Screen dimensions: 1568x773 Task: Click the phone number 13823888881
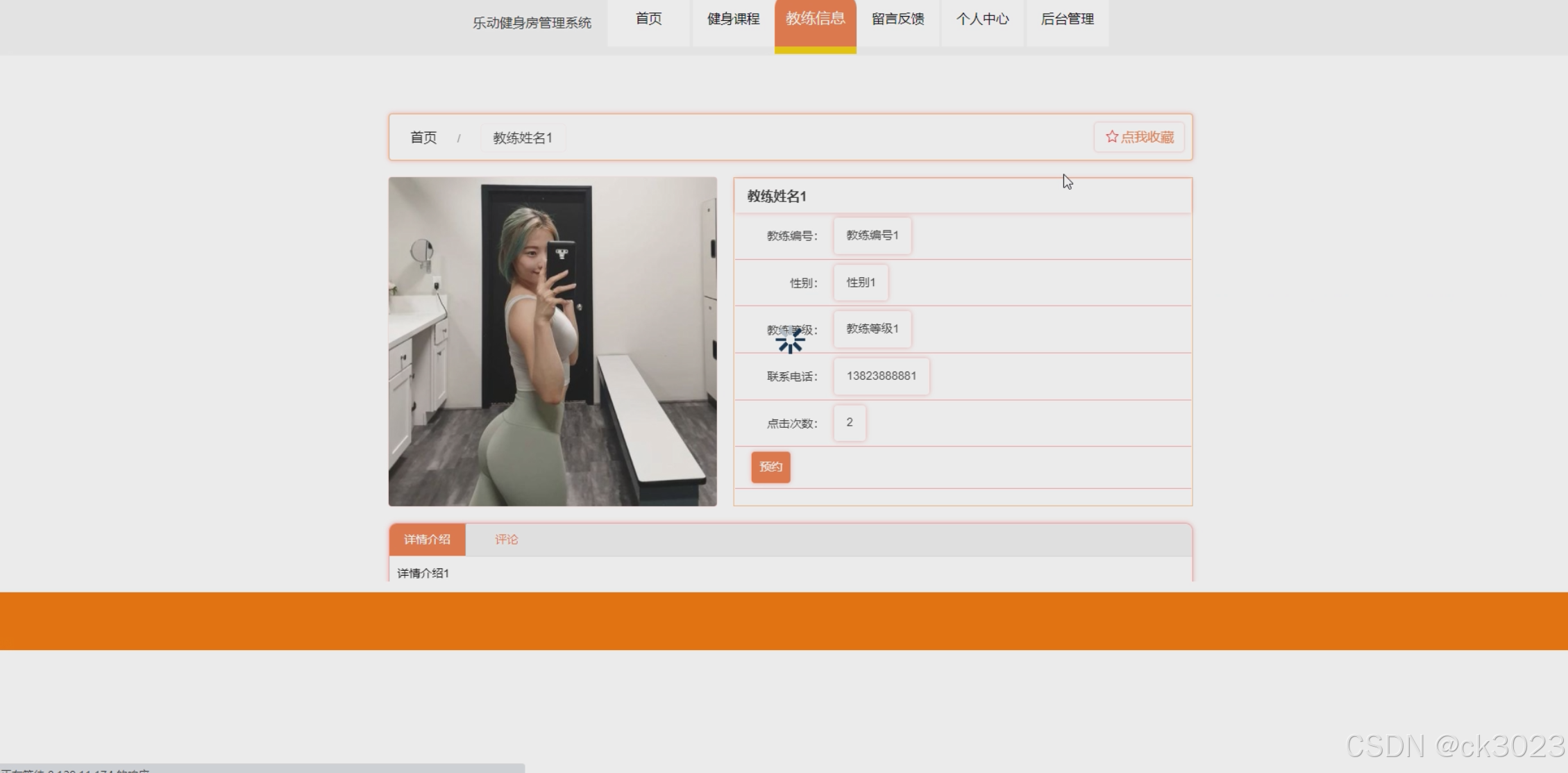(882, 376)
